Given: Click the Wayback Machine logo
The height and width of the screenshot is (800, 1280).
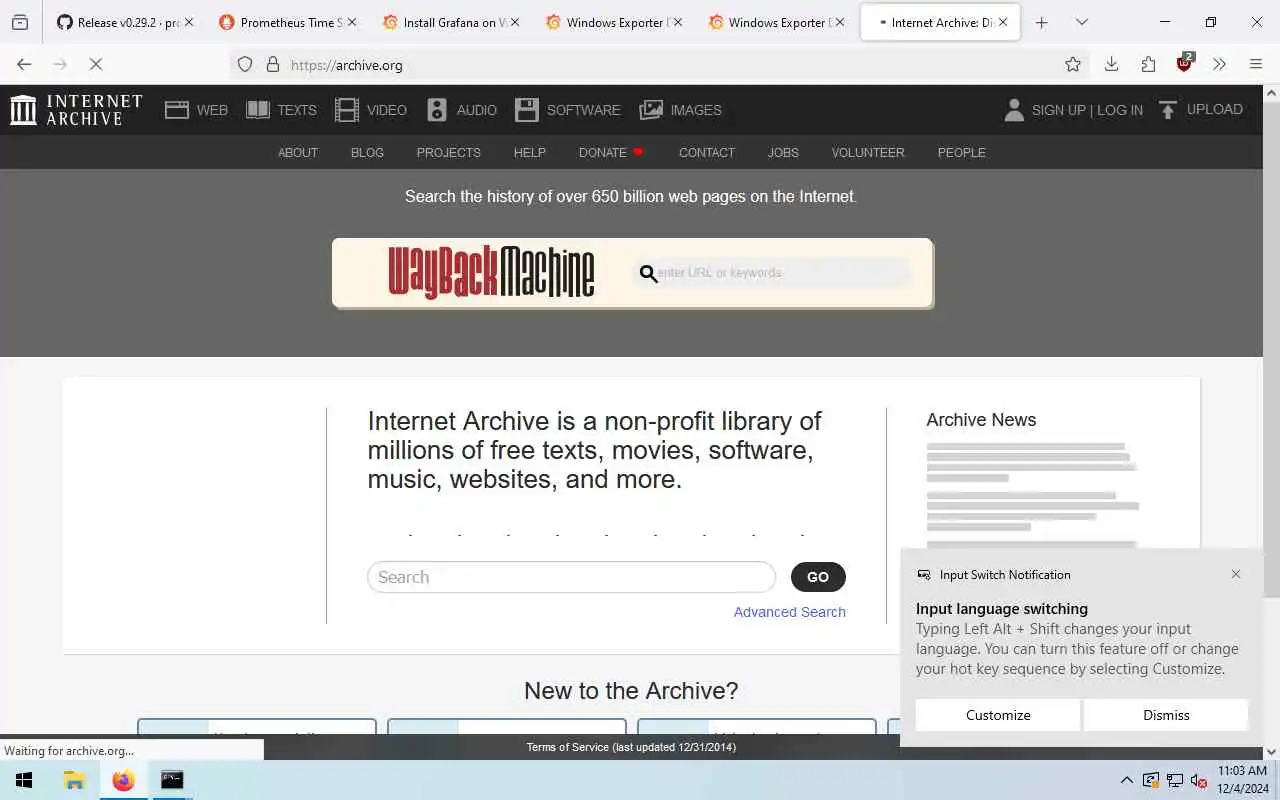Looking at the screenshot, I should point(491,272).
